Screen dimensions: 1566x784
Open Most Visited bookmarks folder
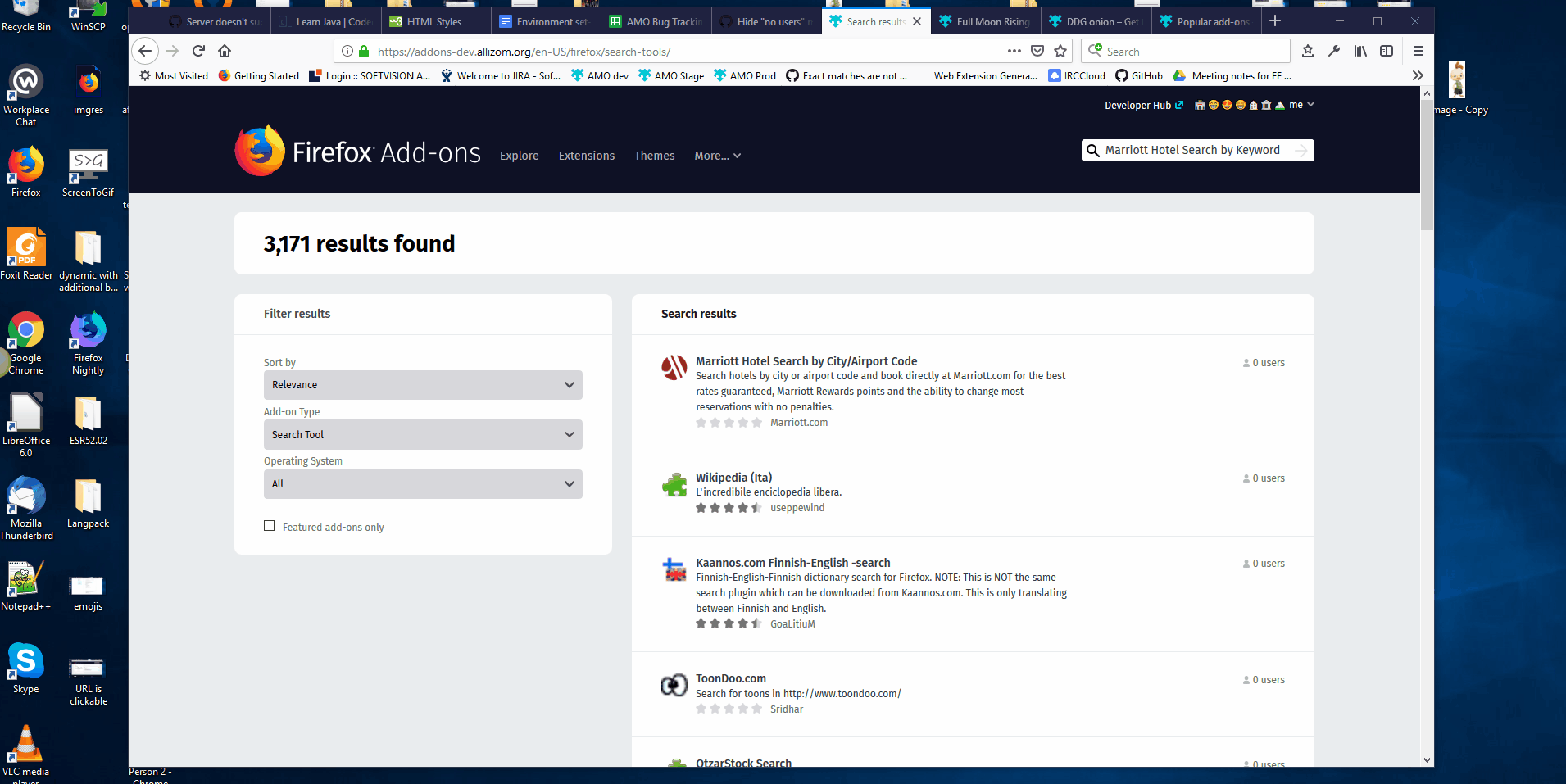click(174, 75)
